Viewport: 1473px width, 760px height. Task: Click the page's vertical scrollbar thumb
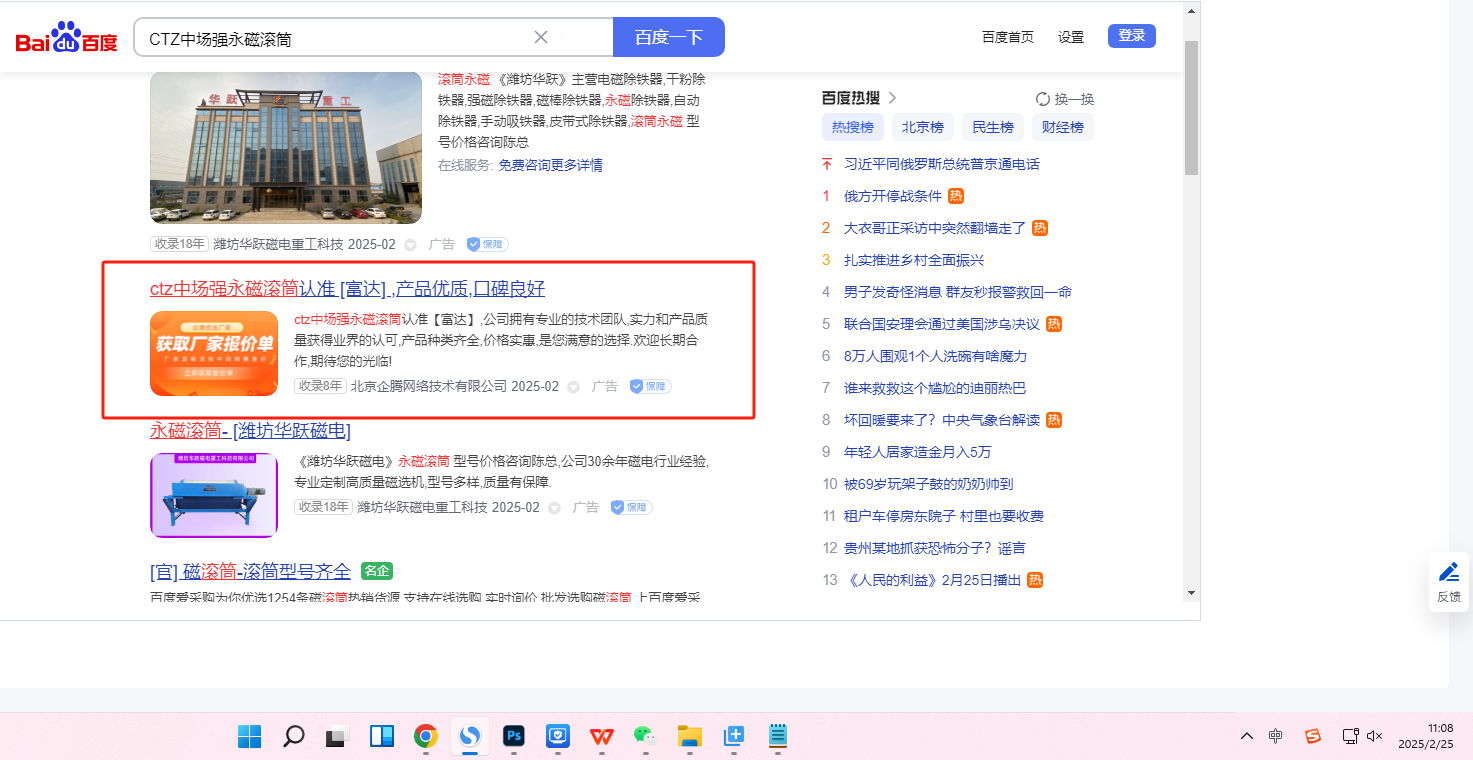[x=1190, y=107]
